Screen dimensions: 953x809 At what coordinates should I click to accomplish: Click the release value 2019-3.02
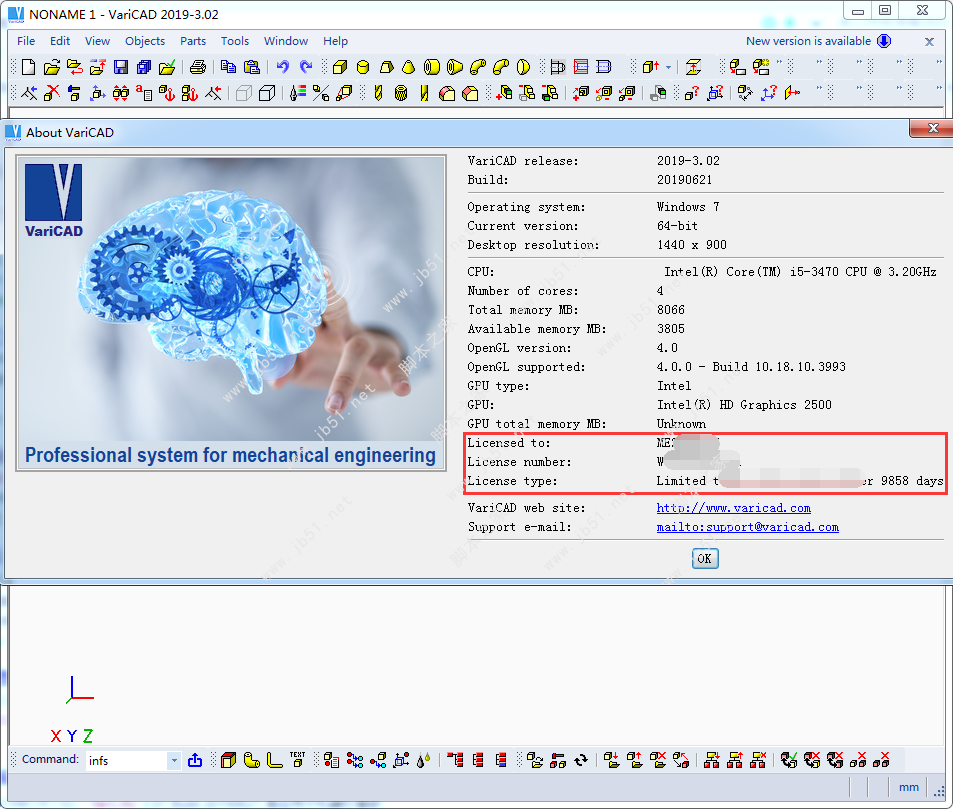[x=688, y=160]
